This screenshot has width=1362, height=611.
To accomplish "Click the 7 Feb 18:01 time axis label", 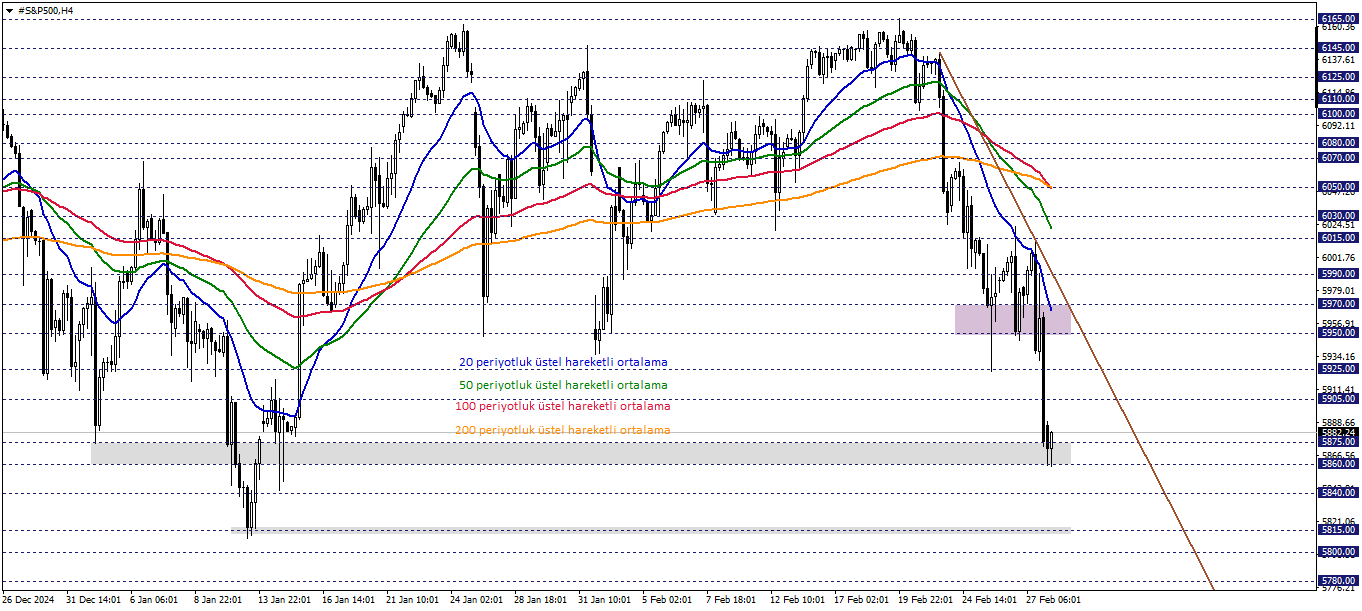I will (x=731, y=600).
